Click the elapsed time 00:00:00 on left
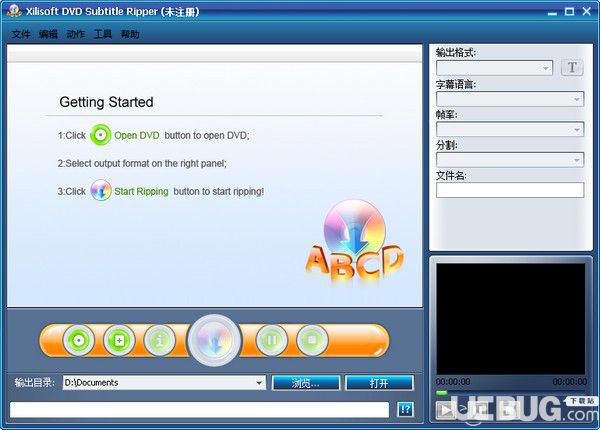The image size is (600, 430). pos(453,382)
